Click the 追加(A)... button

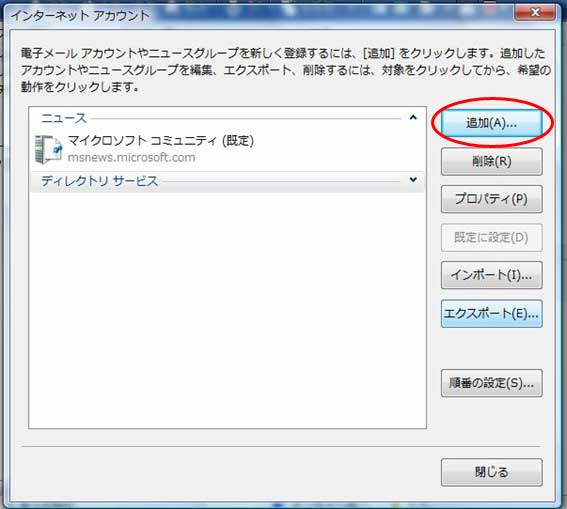[x=491, y=123]
